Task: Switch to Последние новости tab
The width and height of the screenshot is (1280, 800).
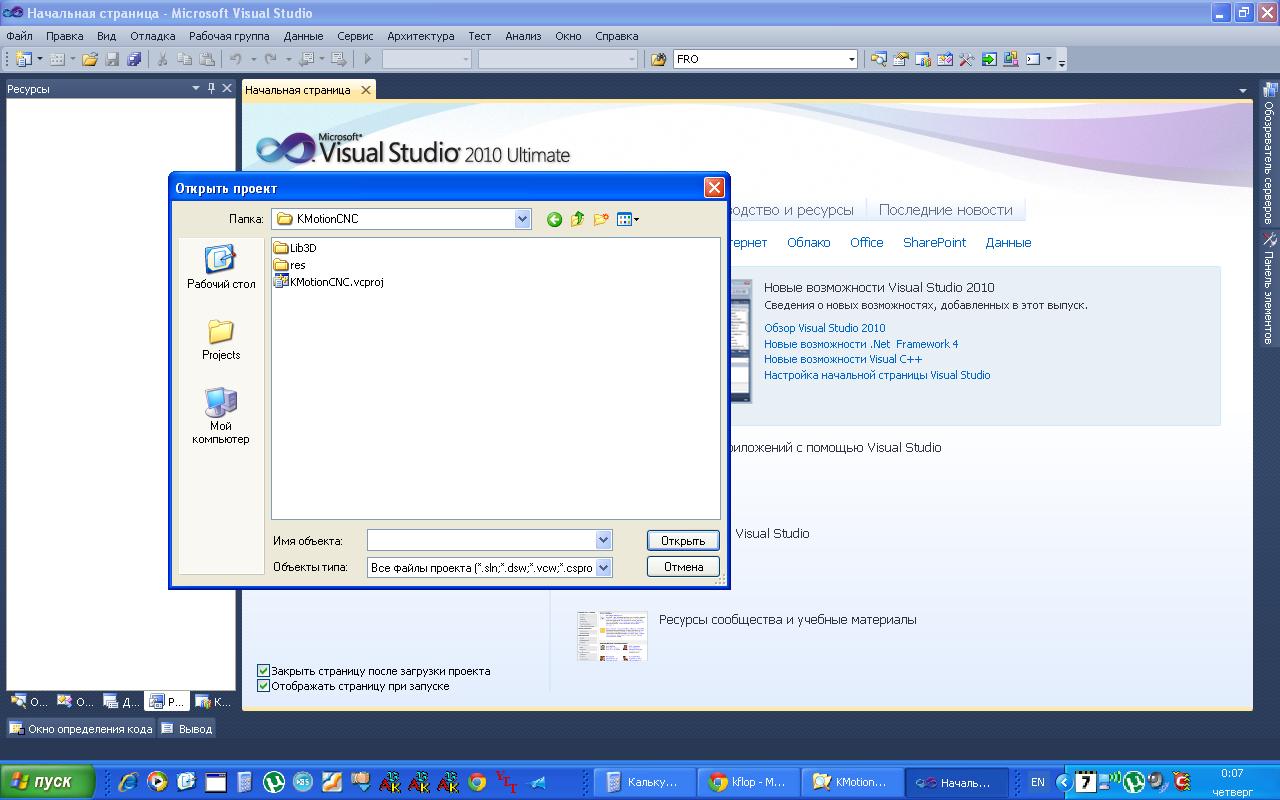Action: pyautogui.click(x=946, y=210)
